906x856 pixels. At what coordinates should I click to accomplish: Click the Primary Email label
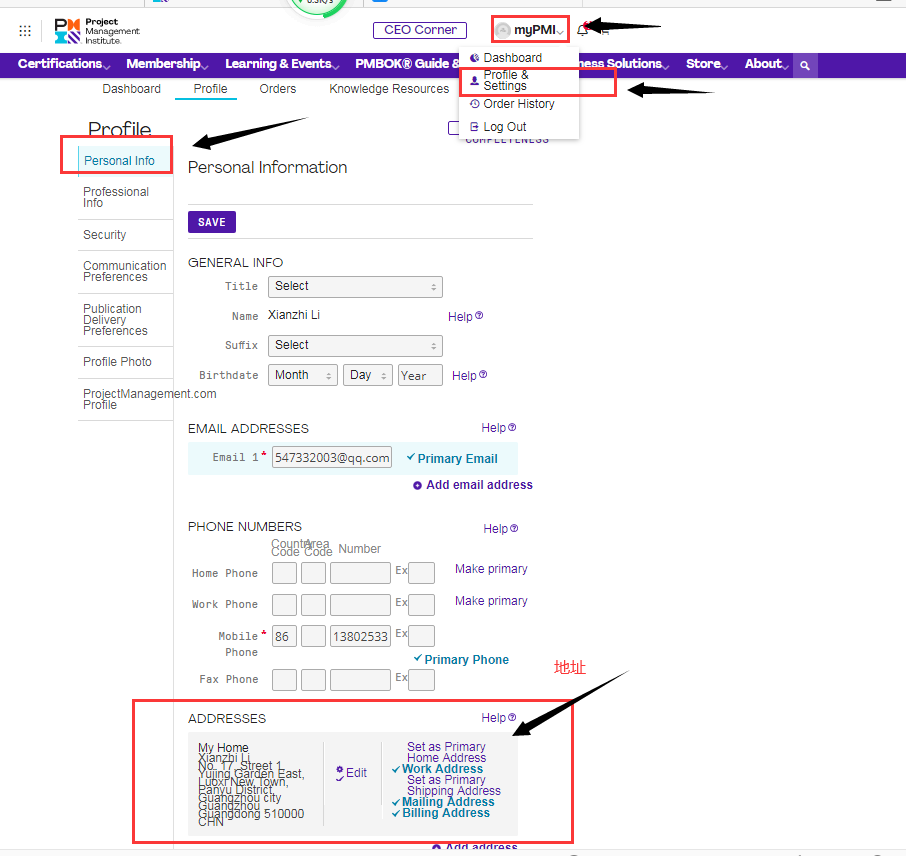[457, 458]
